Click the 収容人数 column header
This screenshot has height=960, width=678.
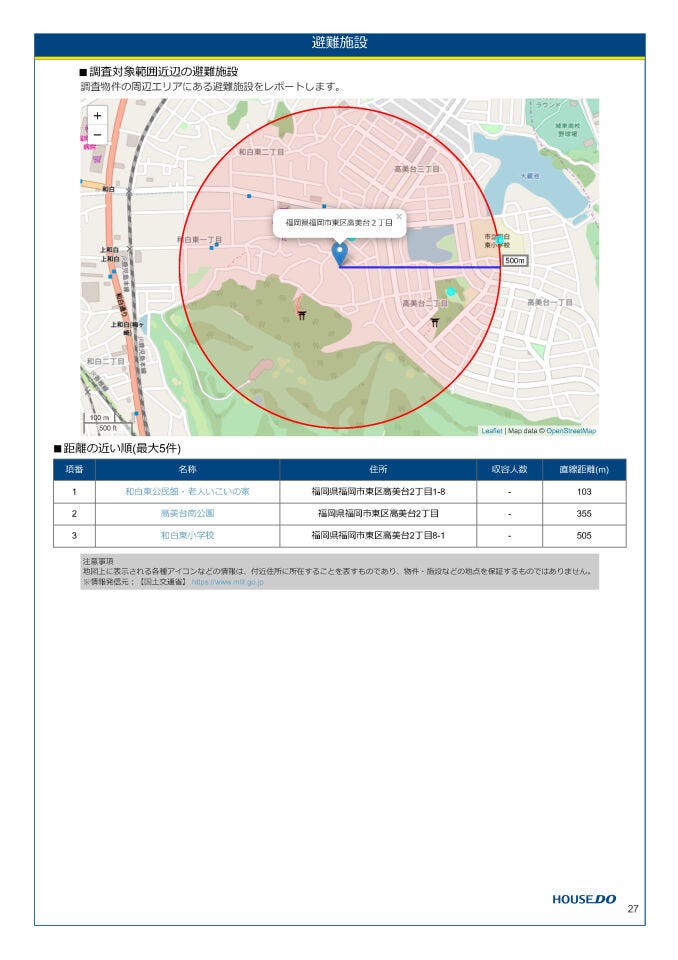pos(509,469)
